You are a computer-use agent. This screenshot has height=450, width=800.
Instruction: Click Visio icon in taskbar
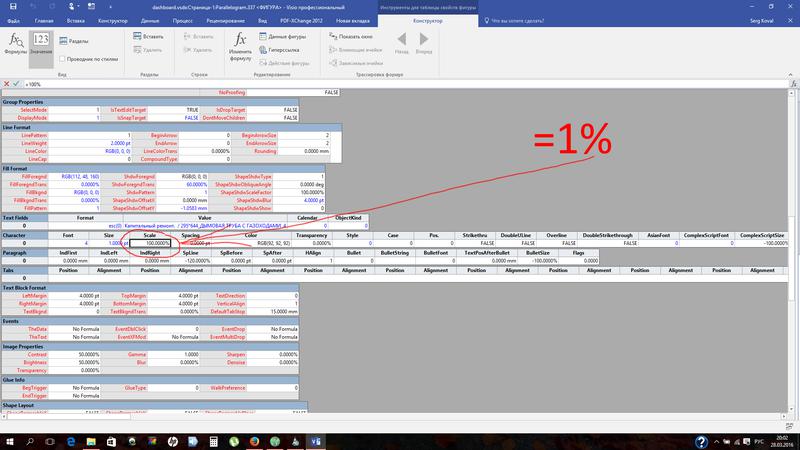point(316,441)
